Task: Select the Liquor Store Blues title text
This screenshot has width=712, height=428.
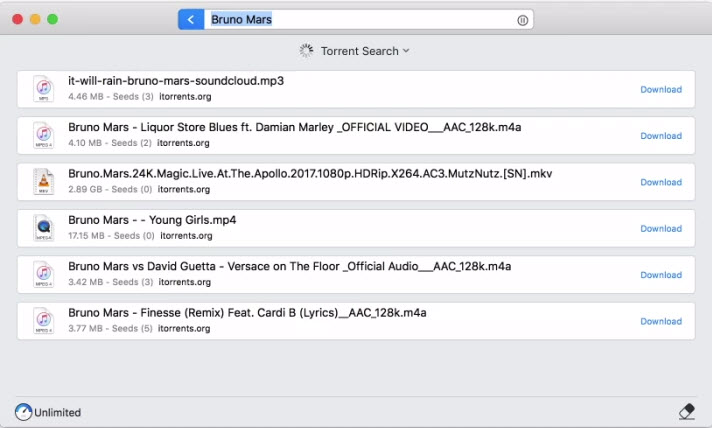Action: (295, 127)
